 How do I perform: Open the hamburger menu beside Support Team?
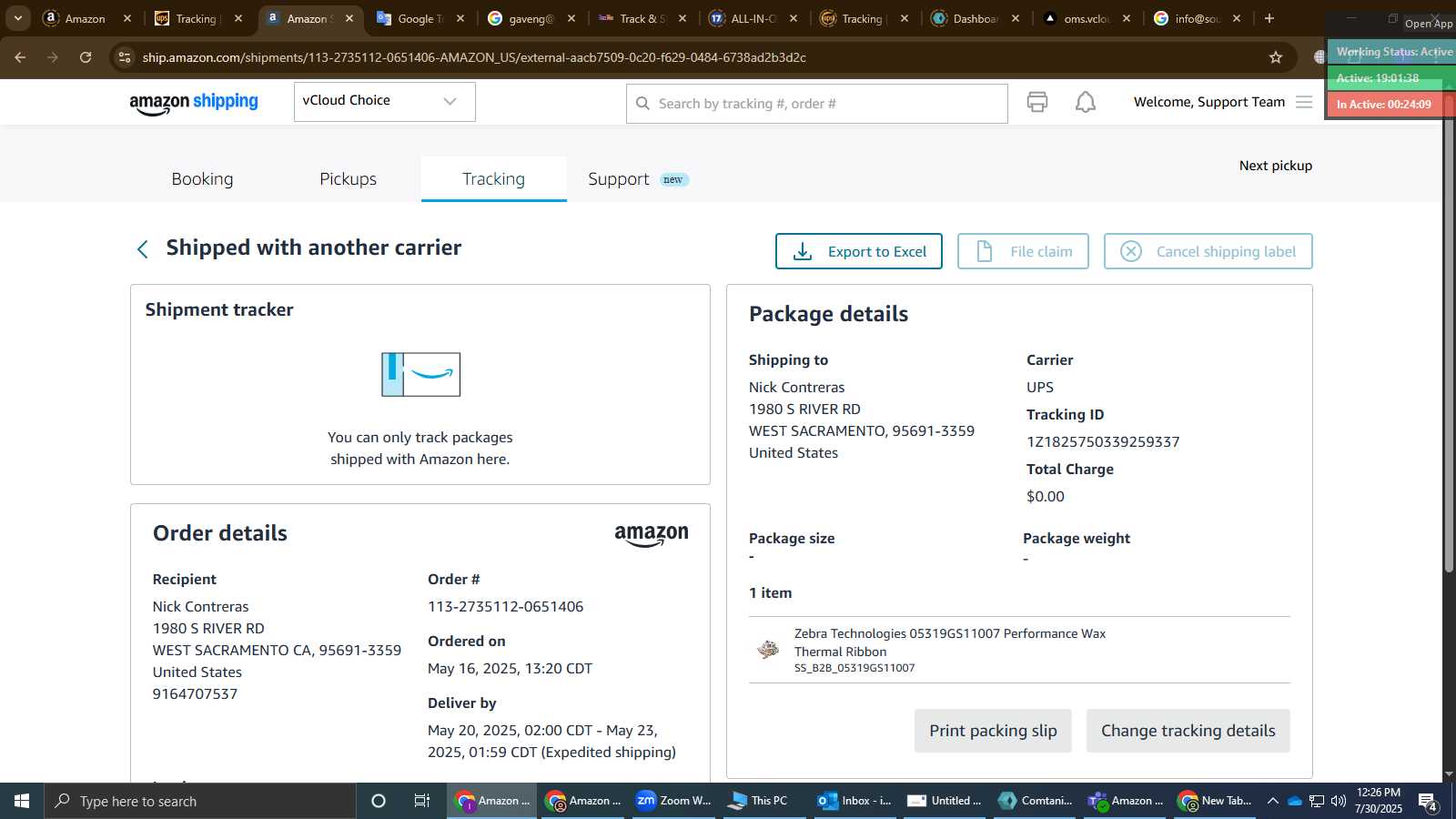(x=1303, y=102)
